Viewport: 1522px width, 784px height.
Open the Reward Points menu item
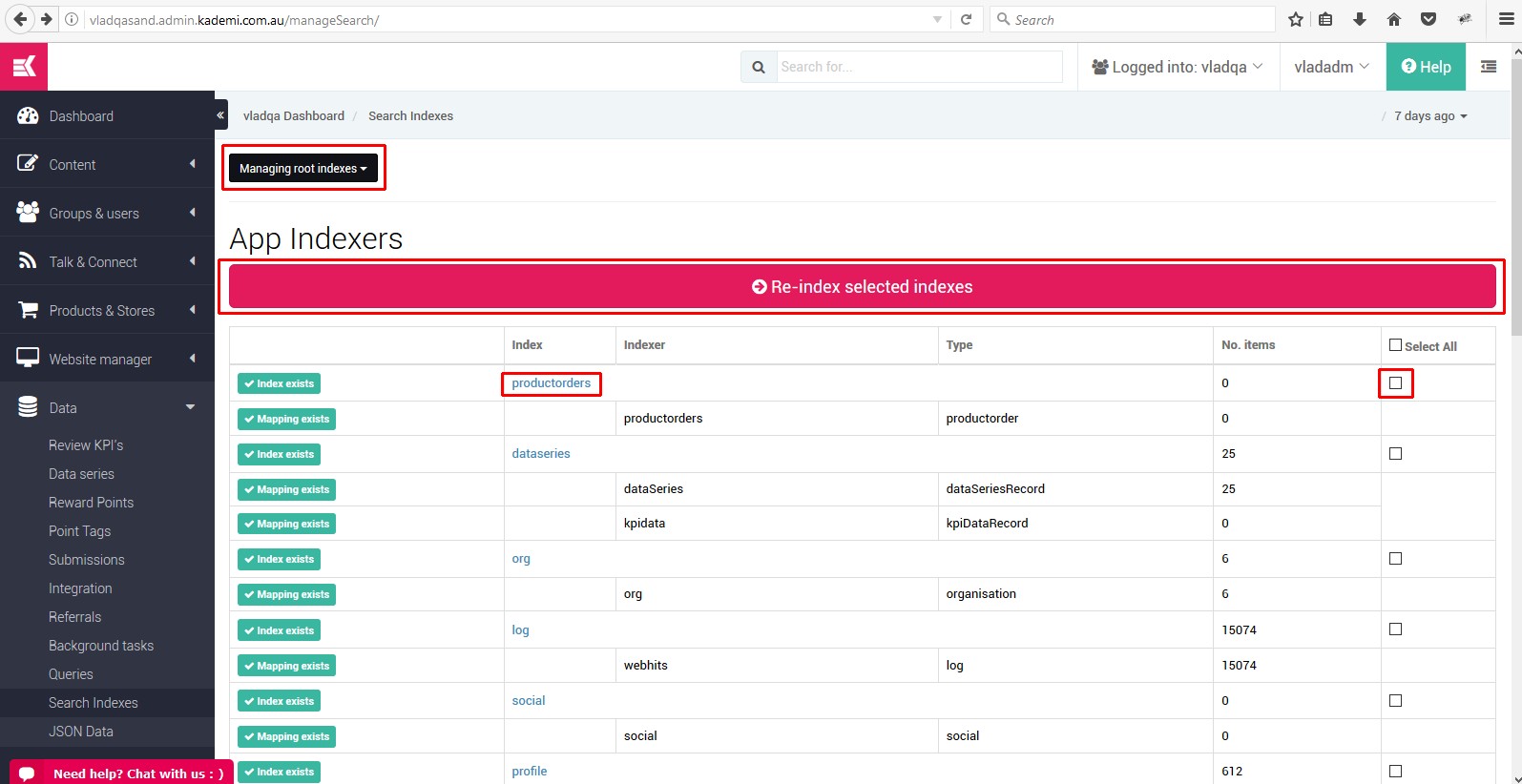point(91,502)
